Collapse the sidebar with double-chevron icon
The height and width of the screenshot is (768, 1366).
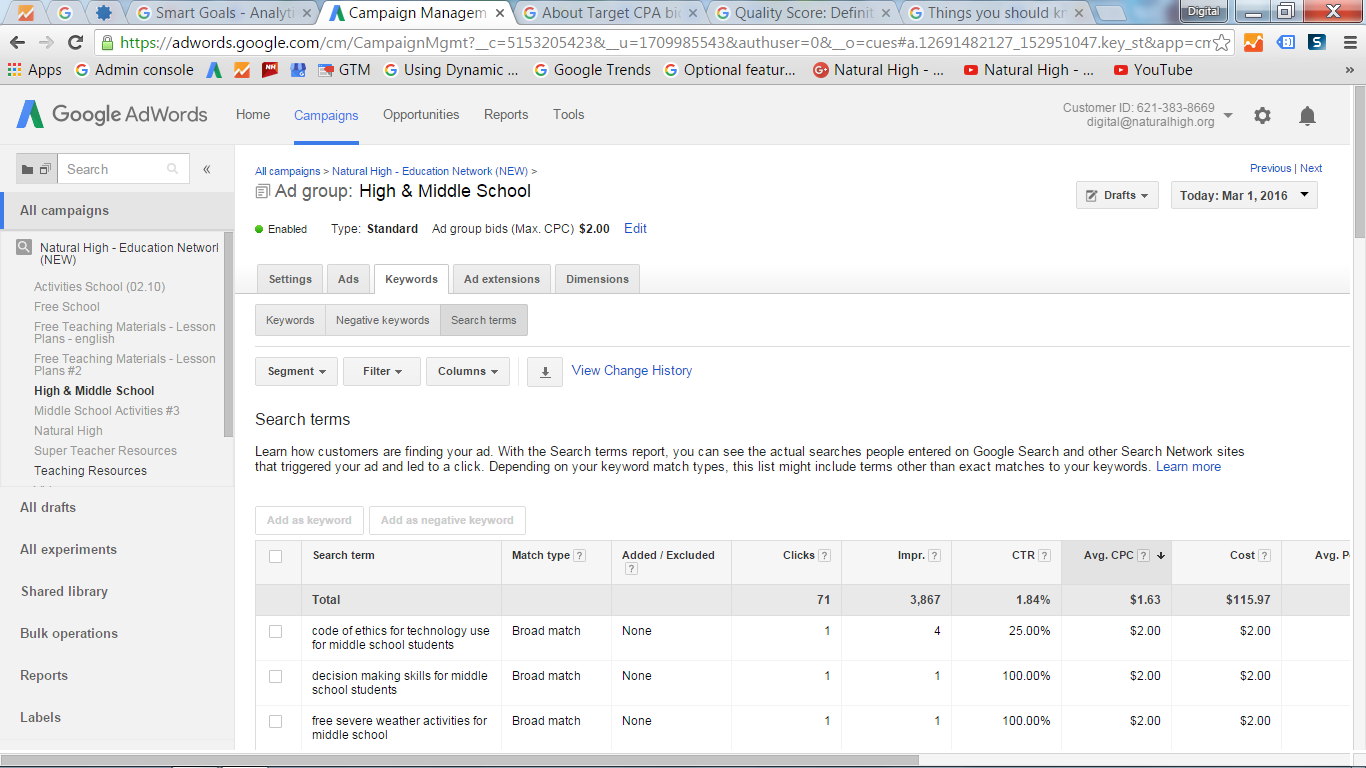[207, 169]
